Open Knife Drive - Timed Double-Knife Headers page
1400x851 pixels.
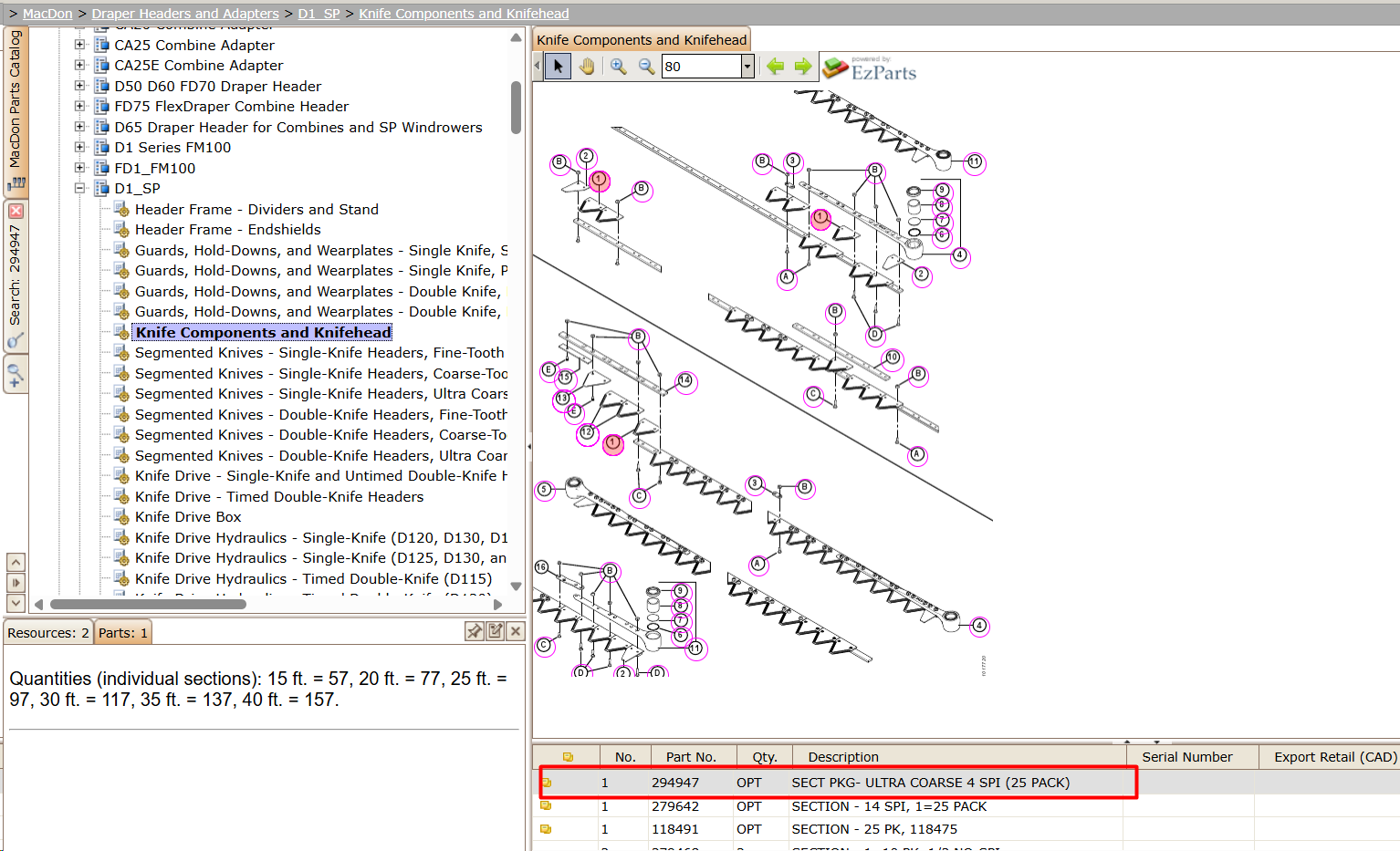tap(279, 497)
